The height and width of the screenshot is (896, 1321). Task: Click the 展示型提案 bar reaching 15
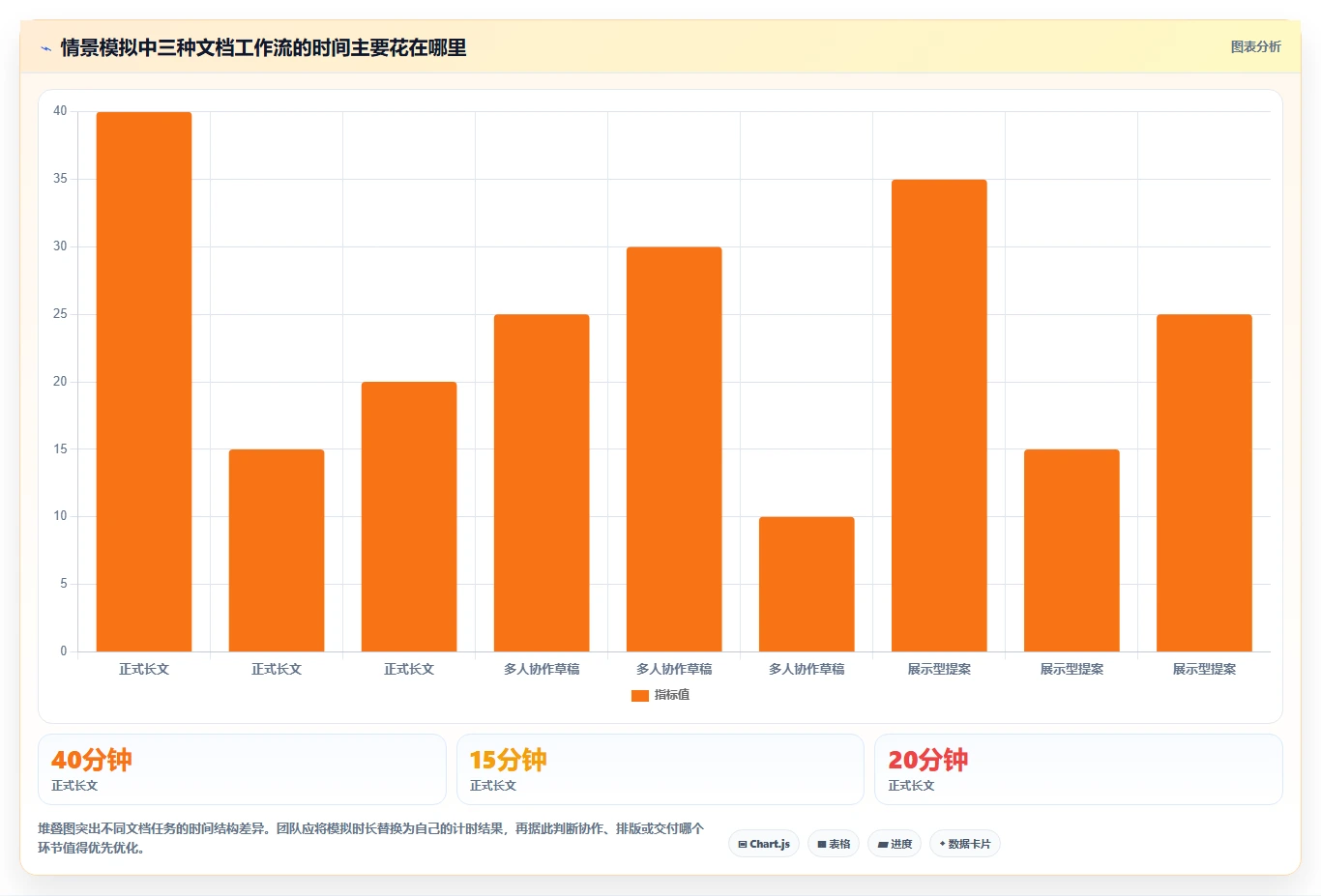pos(1071,550)
